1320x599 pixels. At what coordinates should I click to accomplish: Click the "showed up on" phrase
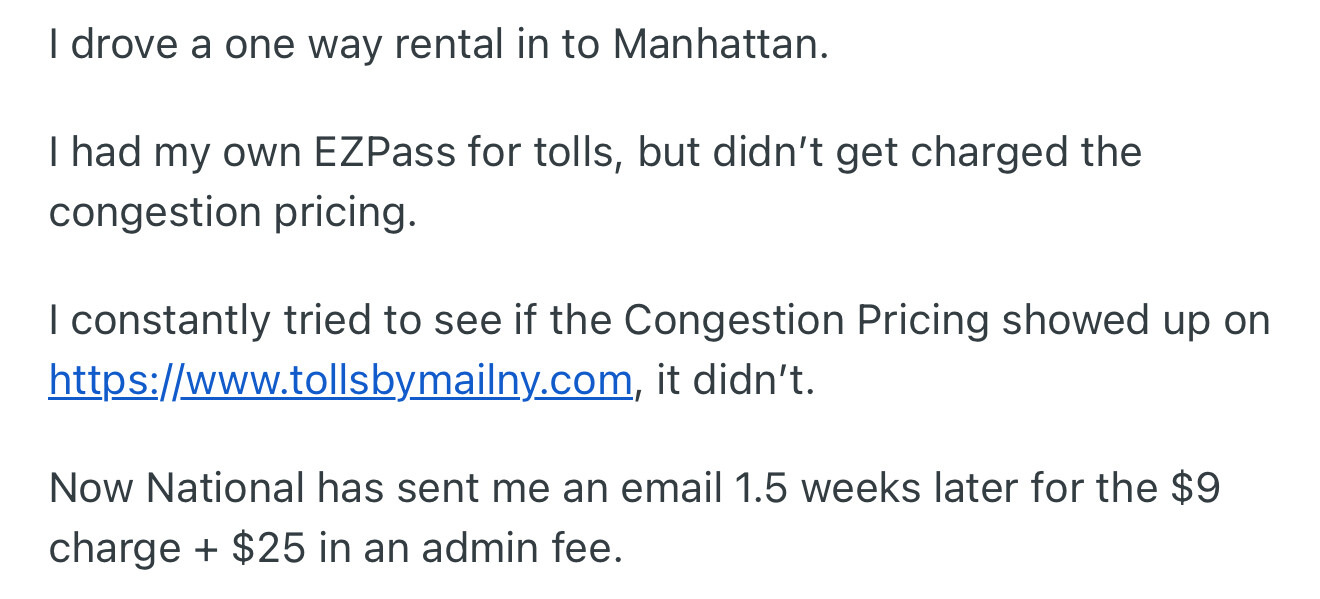(1136, 321)
